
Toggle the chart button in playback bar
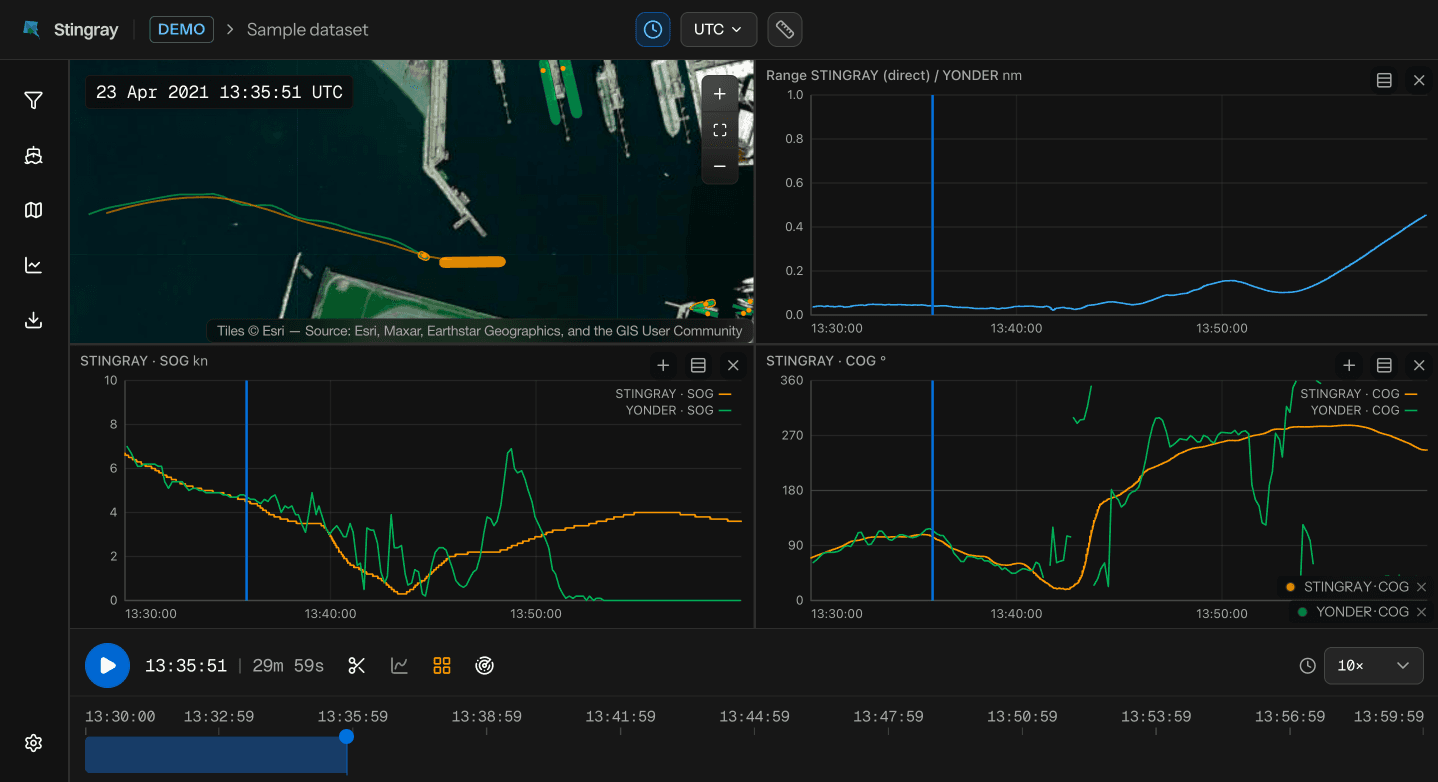[399, 666]
